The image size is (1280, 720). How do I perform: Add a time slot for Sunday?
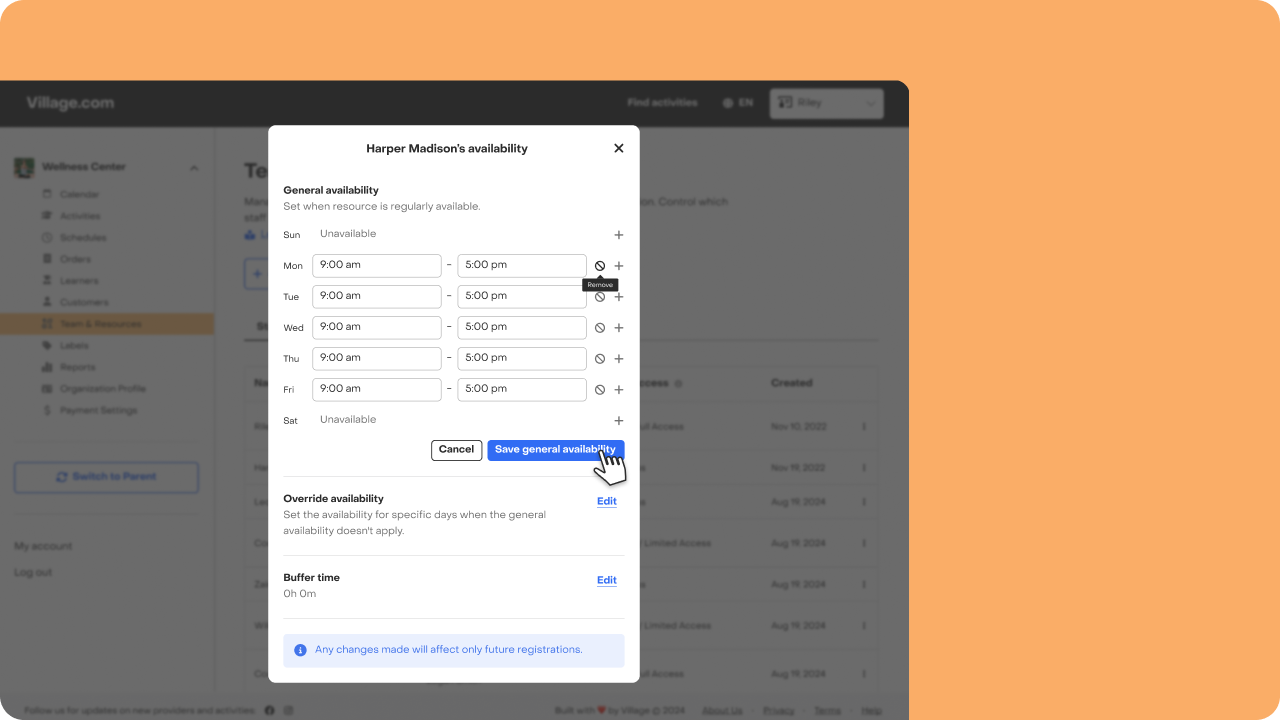[619, 235]
